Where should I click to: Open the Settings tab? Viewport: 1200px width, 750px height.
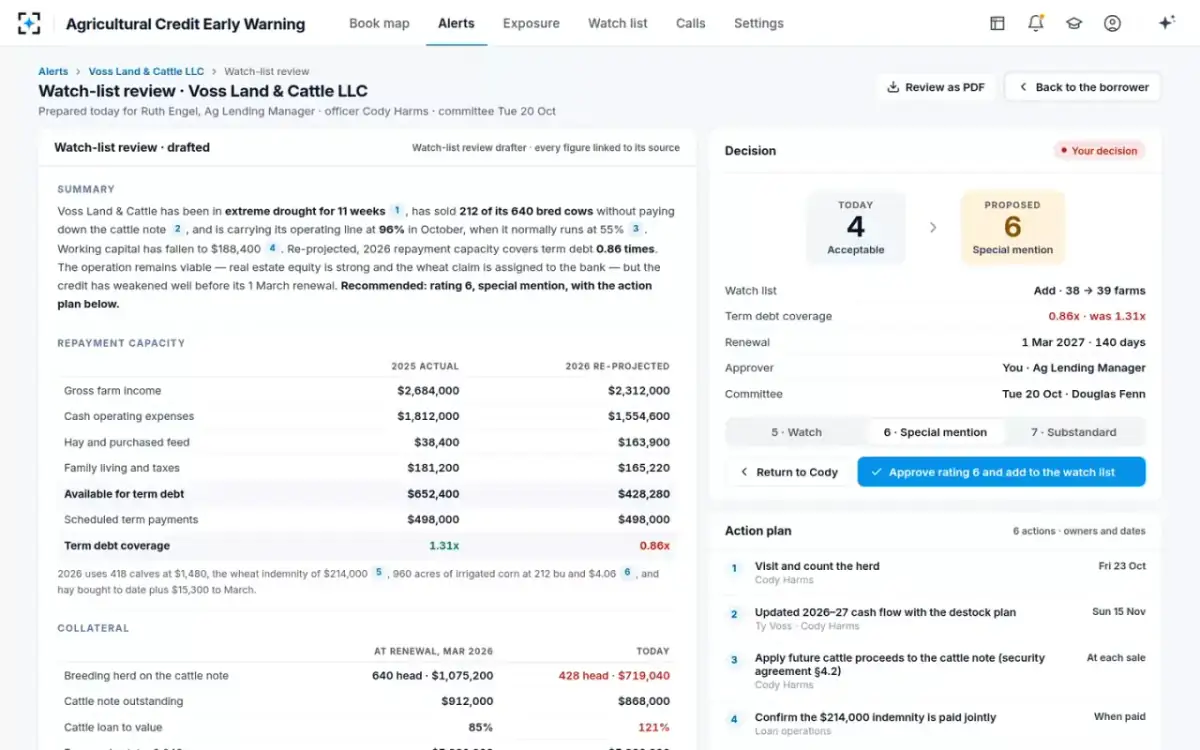[x=759, y=23]
